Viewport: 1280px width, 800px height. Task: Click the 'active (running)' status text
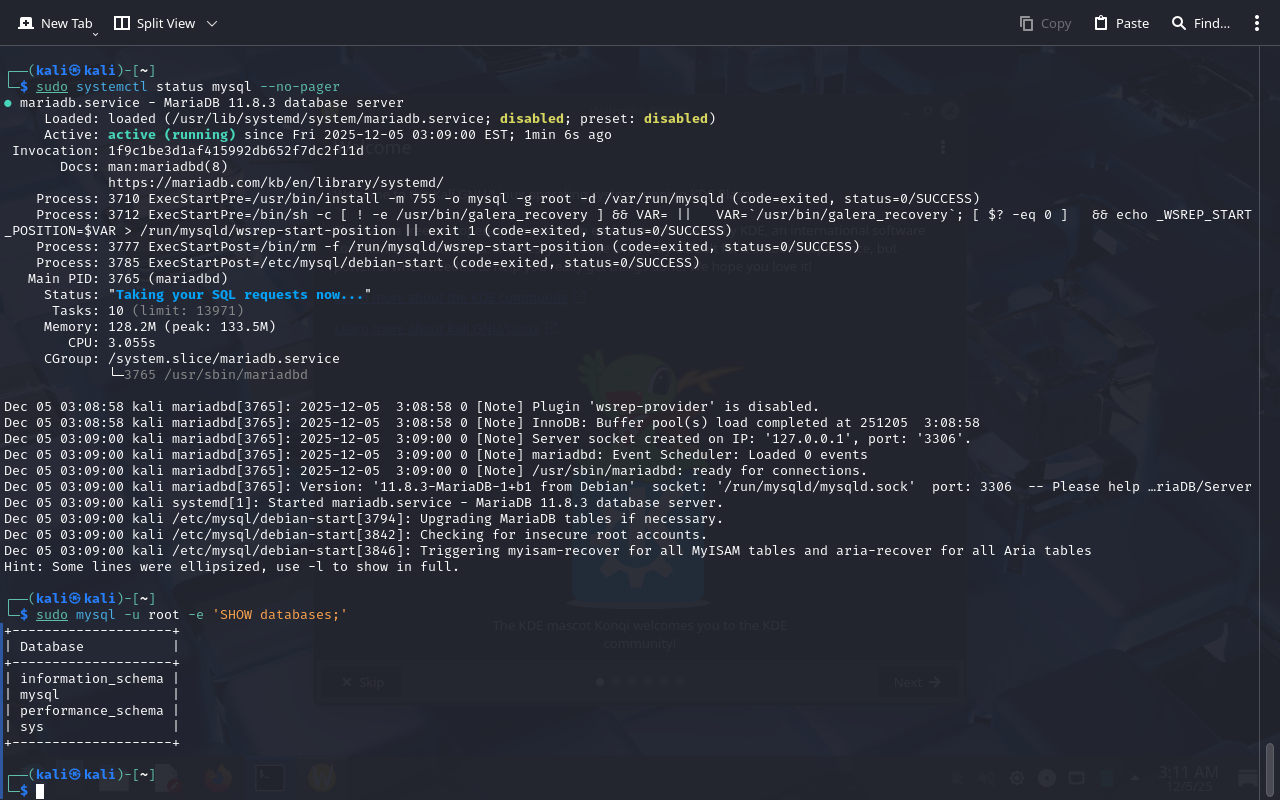click(x=171, y=135)
